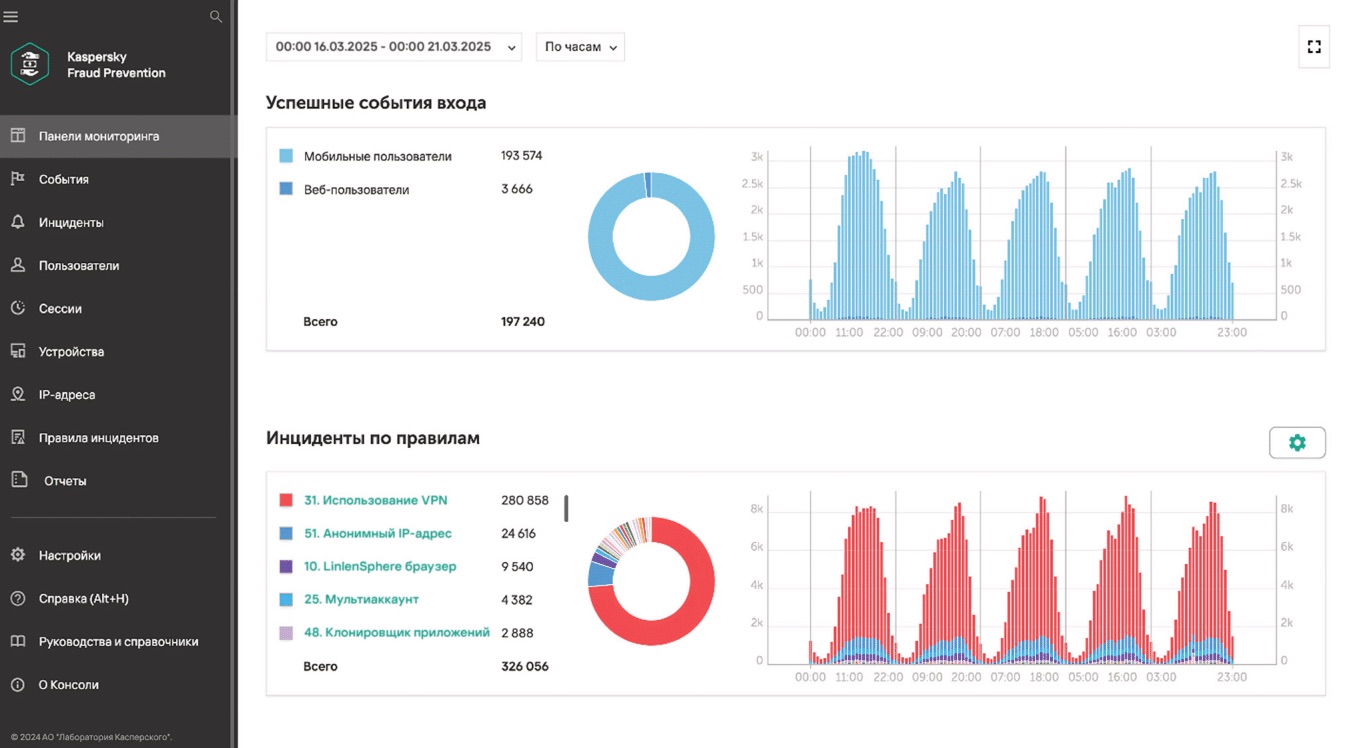1348x748 pixels.
Task: Open the Пользователи menu item
Action: (118, 266)
